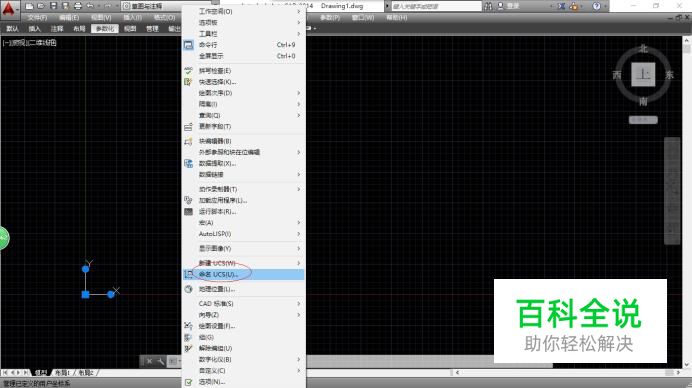The image size is (692, 388).
Task: Select 工作空间(O) menu entry
Action: [x=244, y=11]
